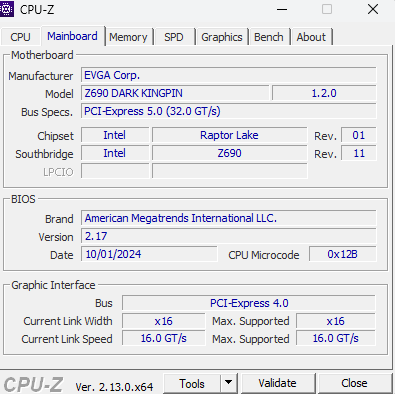Click the empty LPCIO vendor field
This screenshot has height=394, width=395.
[x=115, y=171]
